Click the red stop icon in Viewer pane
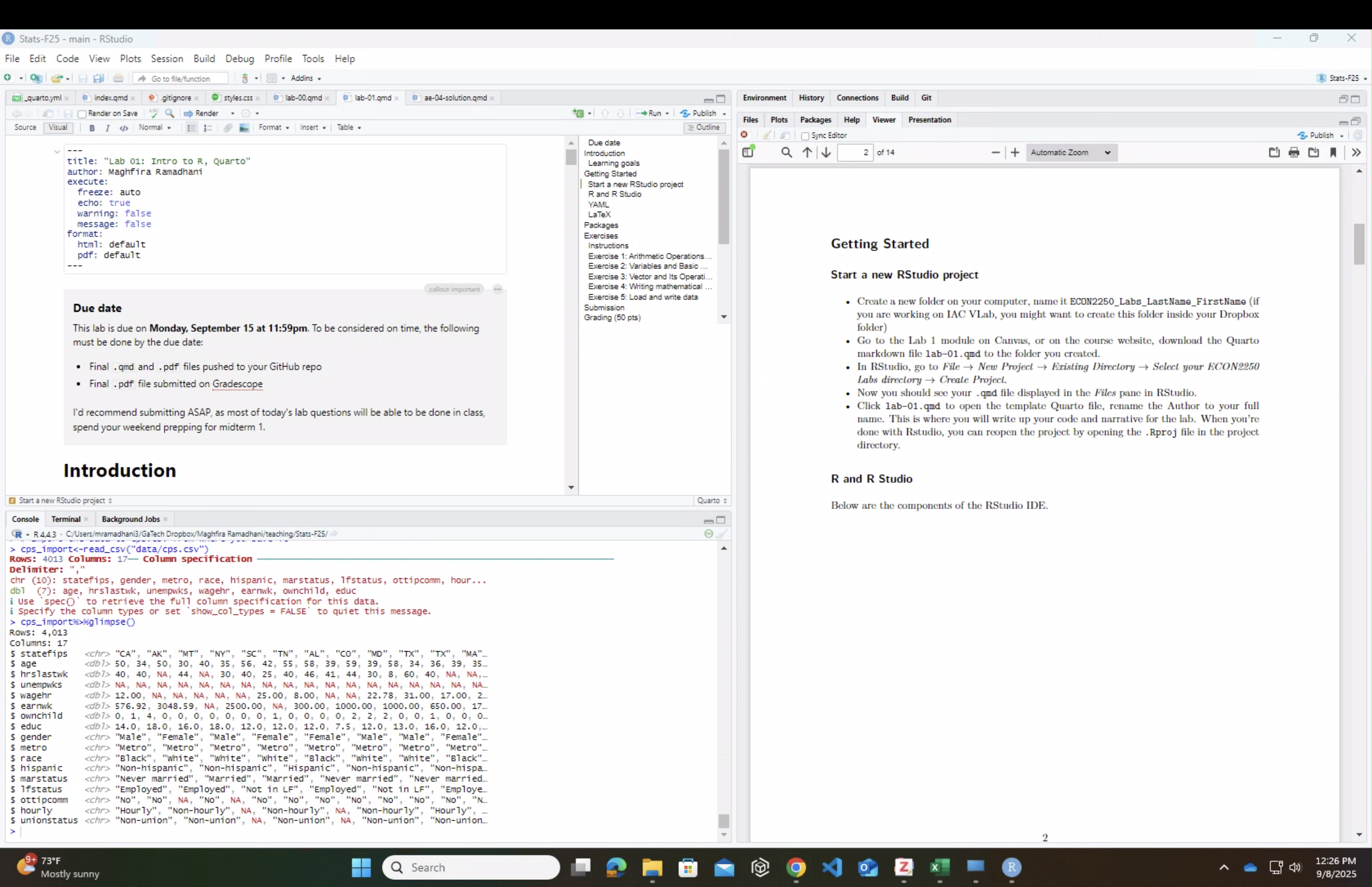Viewport: 1372px width, 887px height. (744, 135)
